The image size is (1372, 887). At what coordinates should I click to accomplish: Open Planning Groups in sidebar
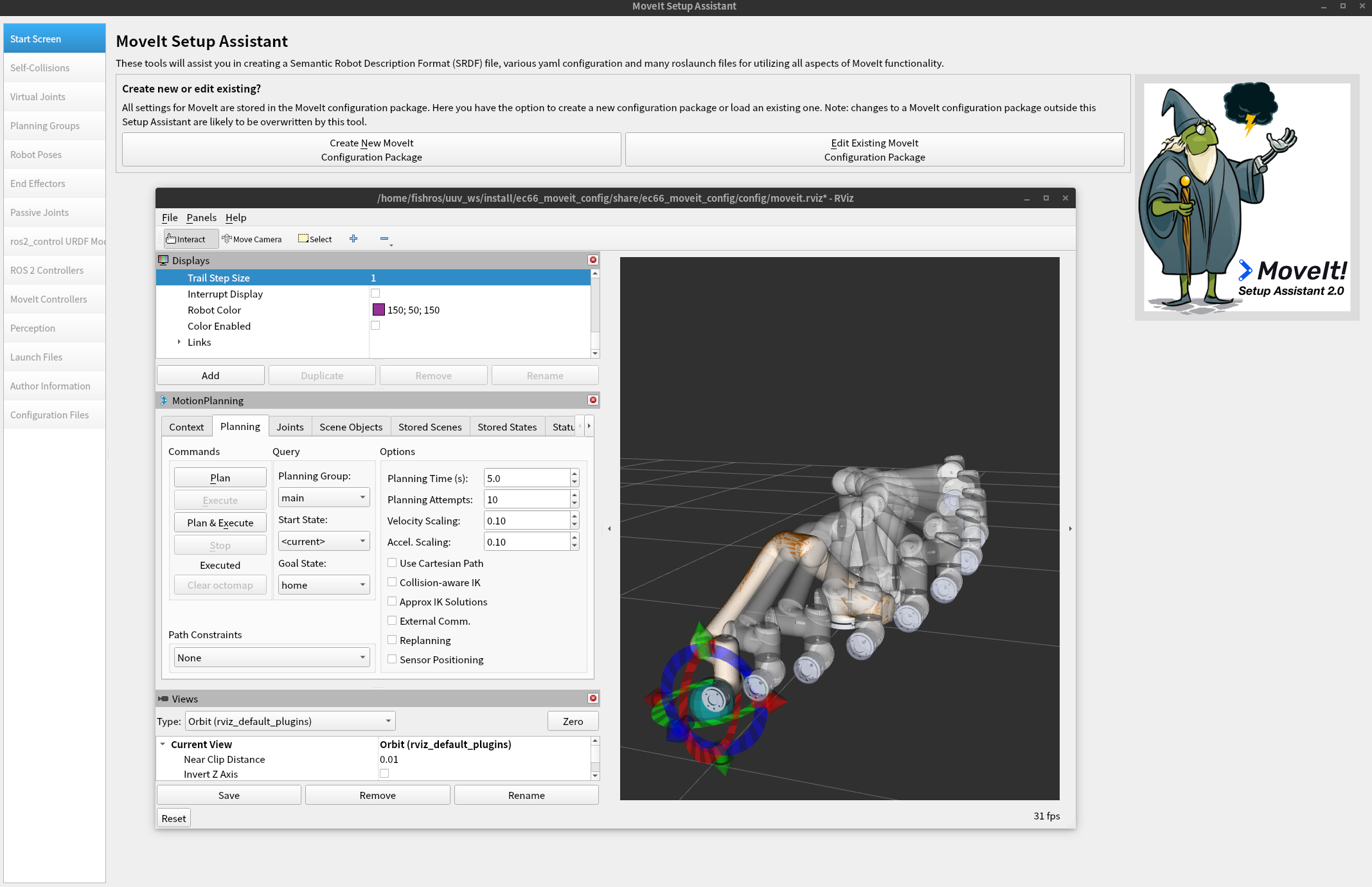(x=55, y=125)
